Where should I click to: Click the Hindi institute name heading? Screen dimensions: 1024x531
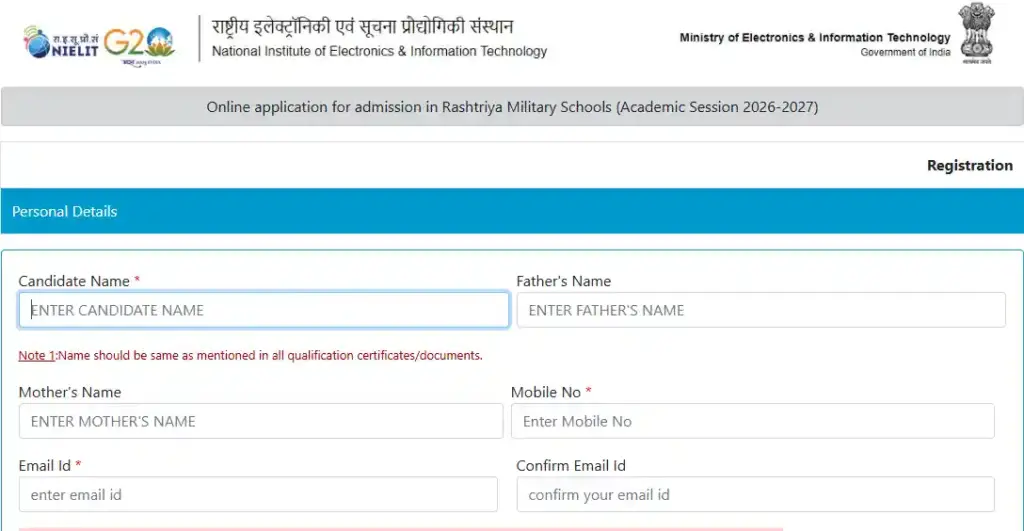coord(363,26)
